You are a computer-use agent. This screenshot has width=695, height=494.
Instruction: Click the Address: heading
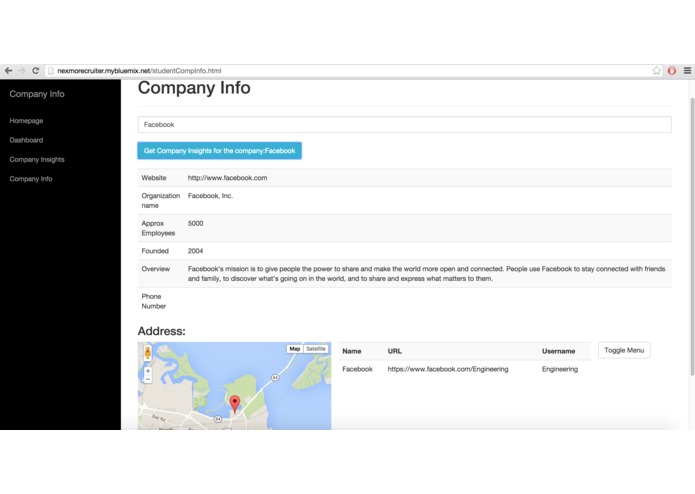pyautogui.click(x=161, y=331)
